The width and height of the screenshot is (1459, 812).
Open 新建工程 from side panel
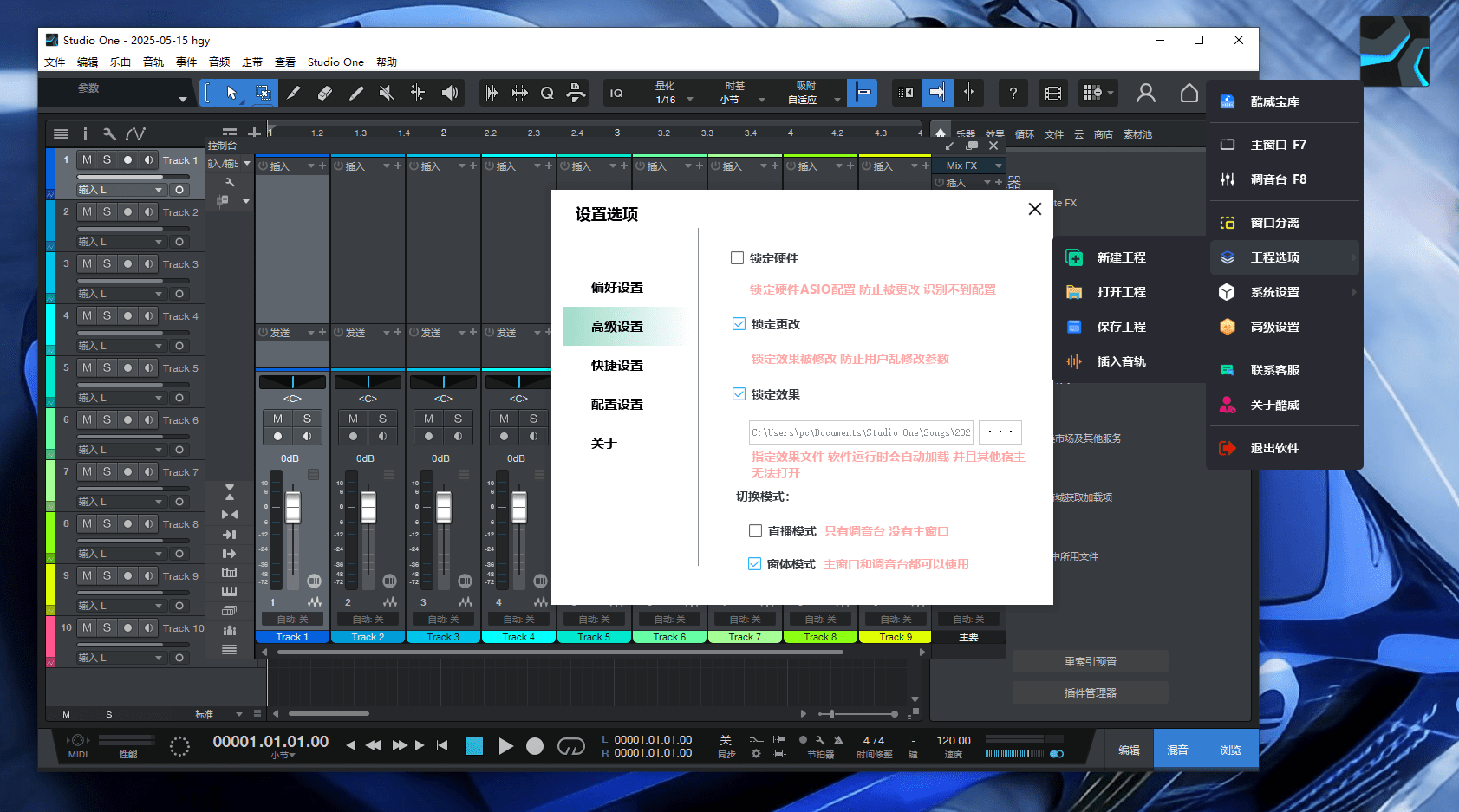tap(1121, 257)
